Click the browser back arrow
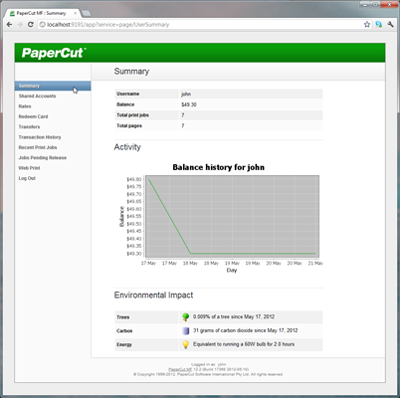The image size is (400, 398). [9, 24]
